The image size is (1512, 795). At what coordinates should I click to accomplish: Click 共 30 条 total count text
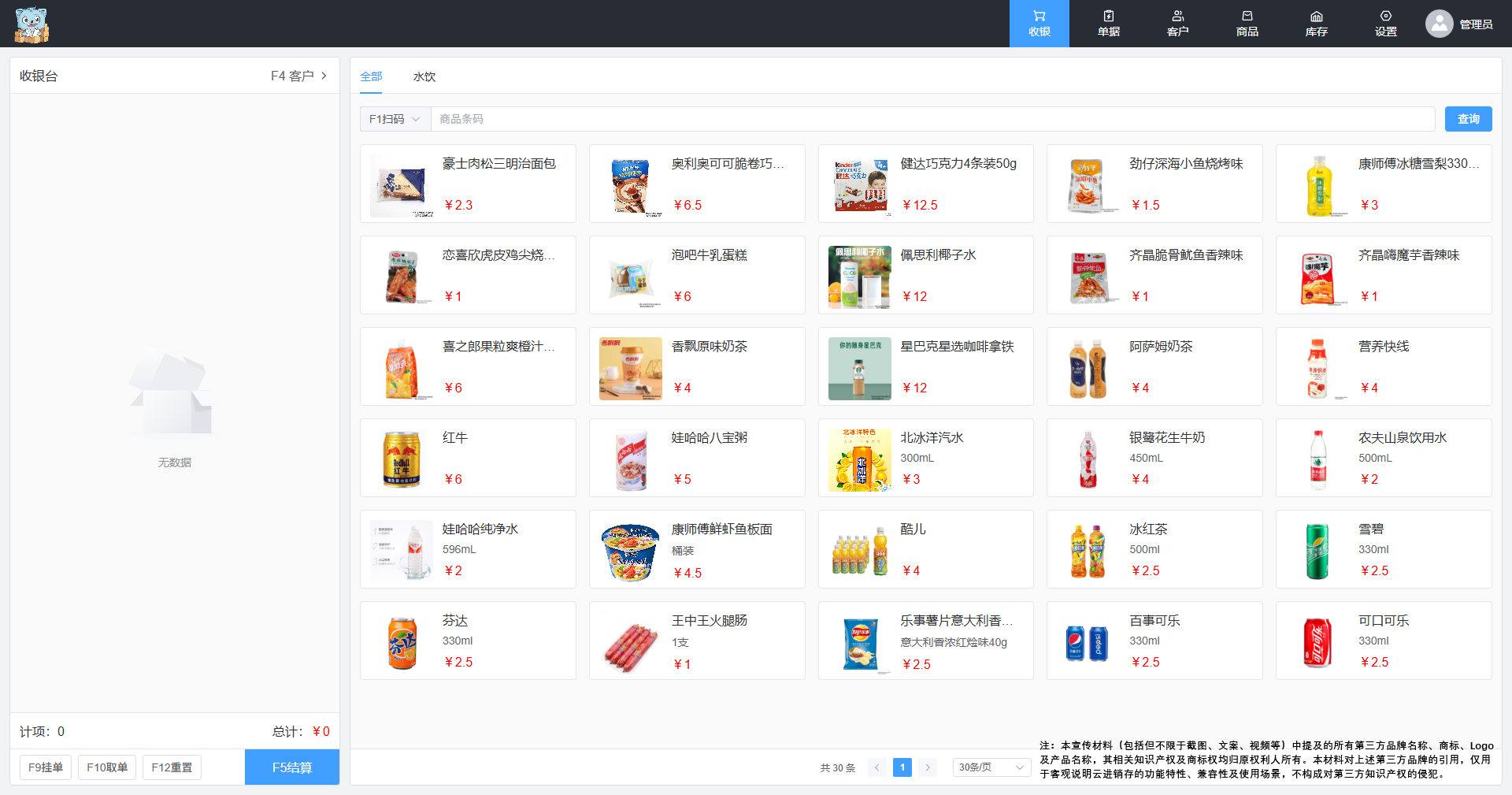[837, 767]
